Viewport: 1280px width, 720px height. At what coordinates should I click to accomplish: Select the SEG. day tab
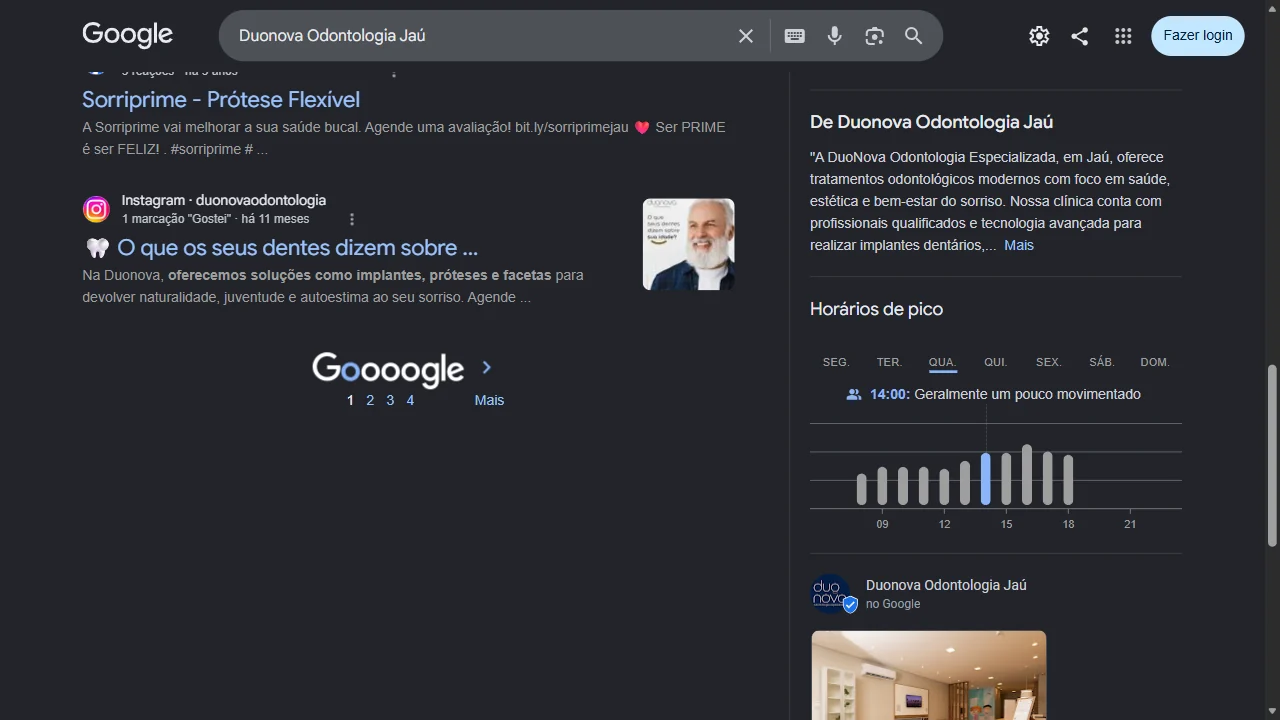pyautogui.click(x=836, y=362)
